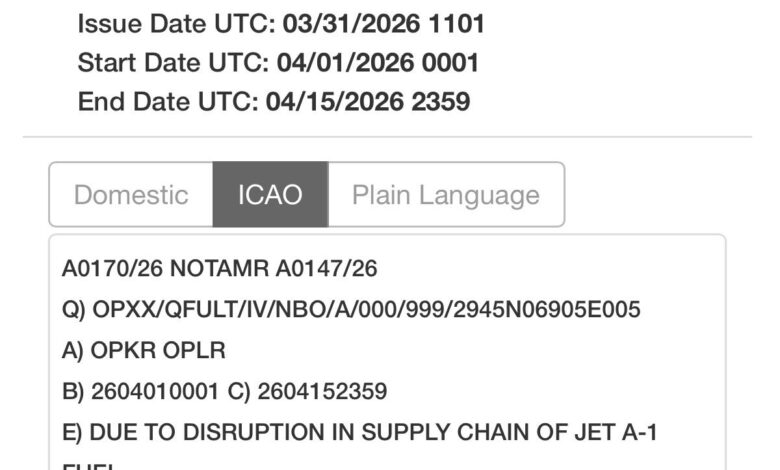This screenshot has height=470, width=780.
Task: Click the End Date UTC label
Action: [x=168, y=102]
